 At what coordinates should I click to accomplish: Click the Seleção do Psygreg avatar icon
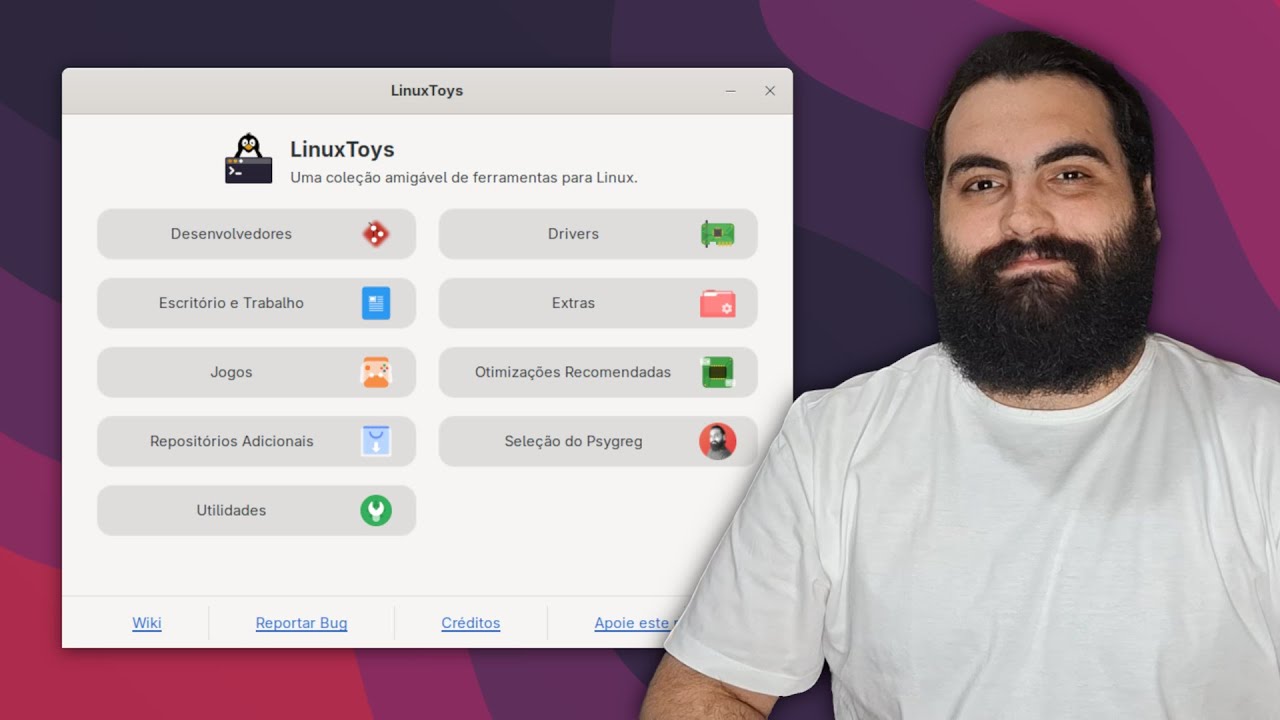tap(717, 441)
